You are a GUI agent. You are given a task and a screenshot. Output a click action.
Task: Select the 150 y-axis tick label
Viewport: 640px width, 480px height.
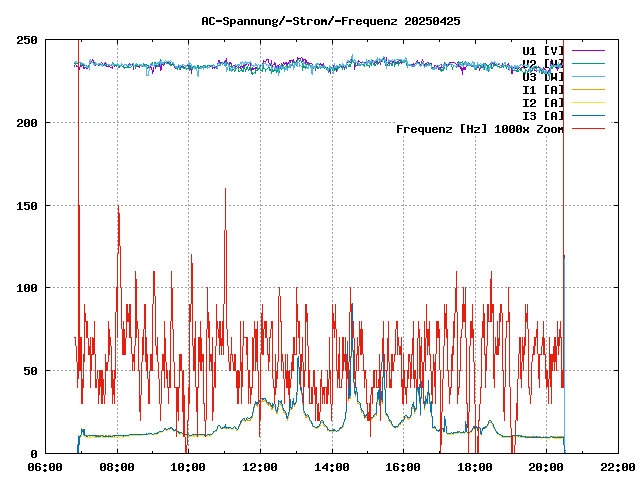point(28,205)
